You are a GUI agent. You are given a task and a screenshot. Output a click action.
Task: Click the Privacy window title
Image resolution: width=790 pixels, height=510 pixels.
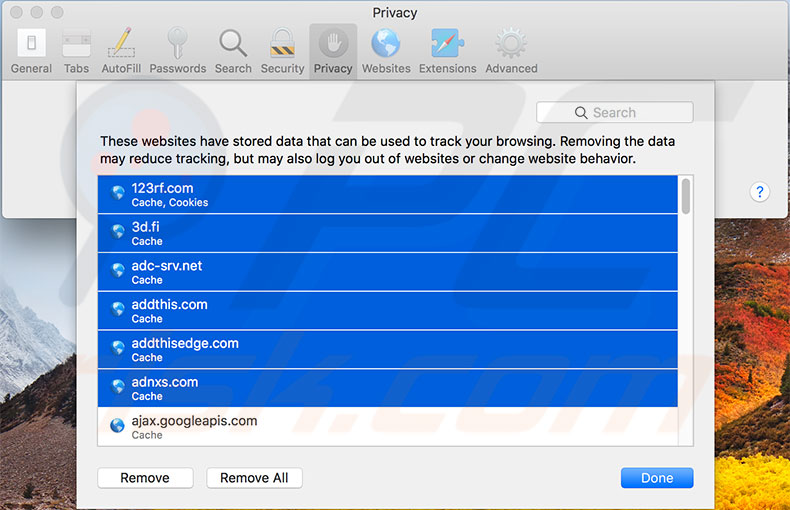click(394, 13)
